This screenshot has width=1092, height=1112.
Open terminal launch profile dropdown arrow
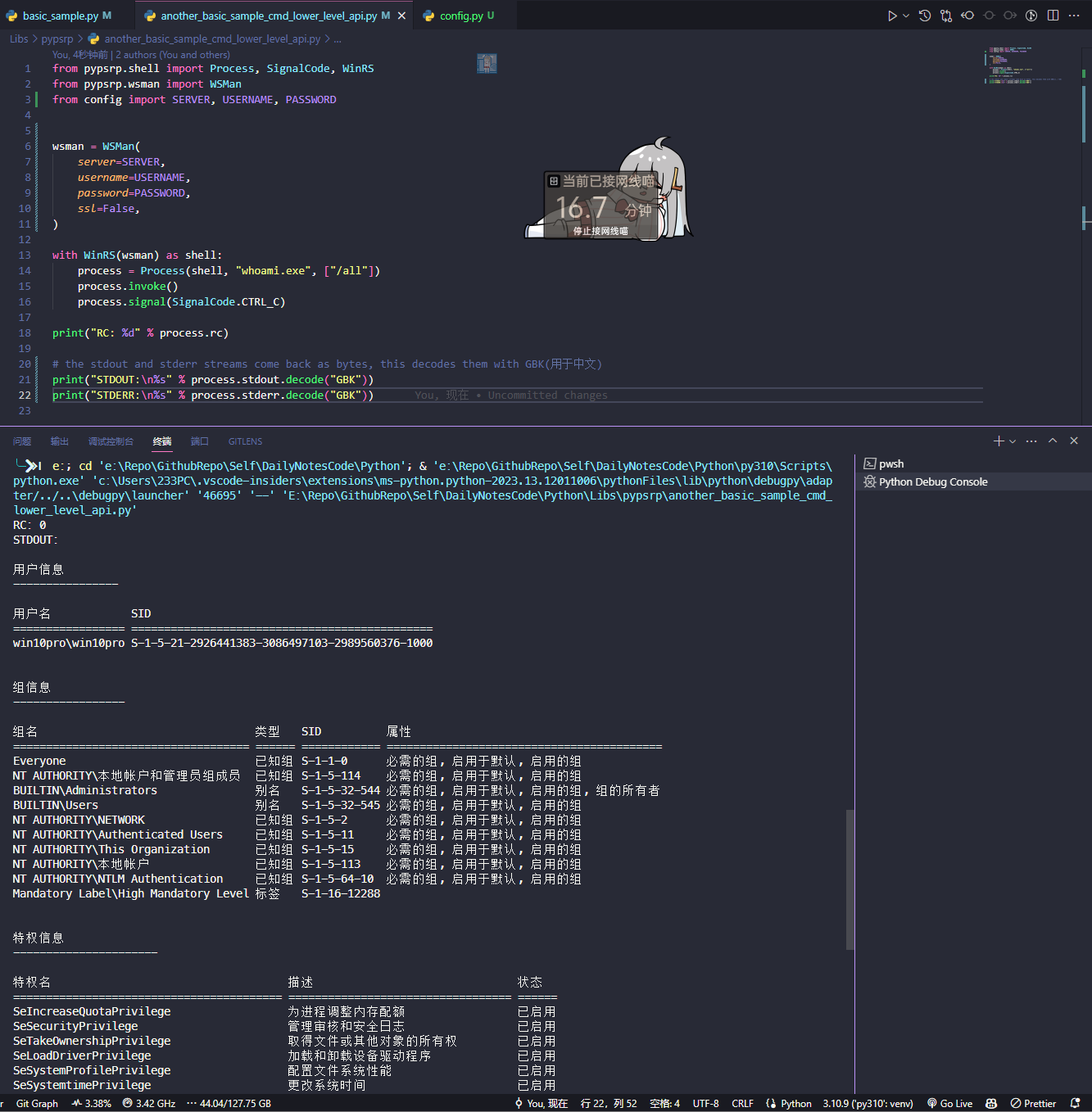coord(1013,441)
